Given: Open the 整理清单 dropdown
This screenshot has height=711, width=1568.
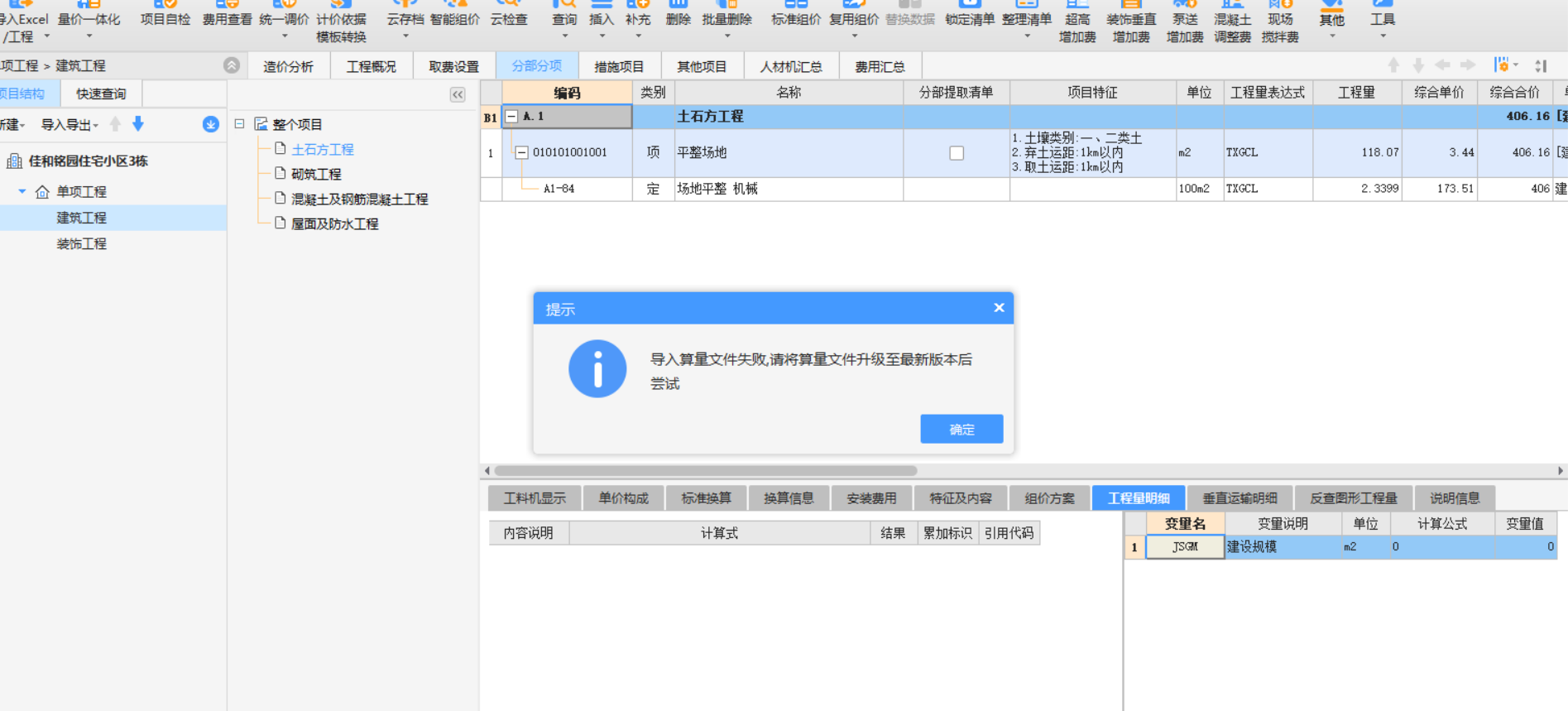Looking at the screenshot, I should tap(1027, 36).
